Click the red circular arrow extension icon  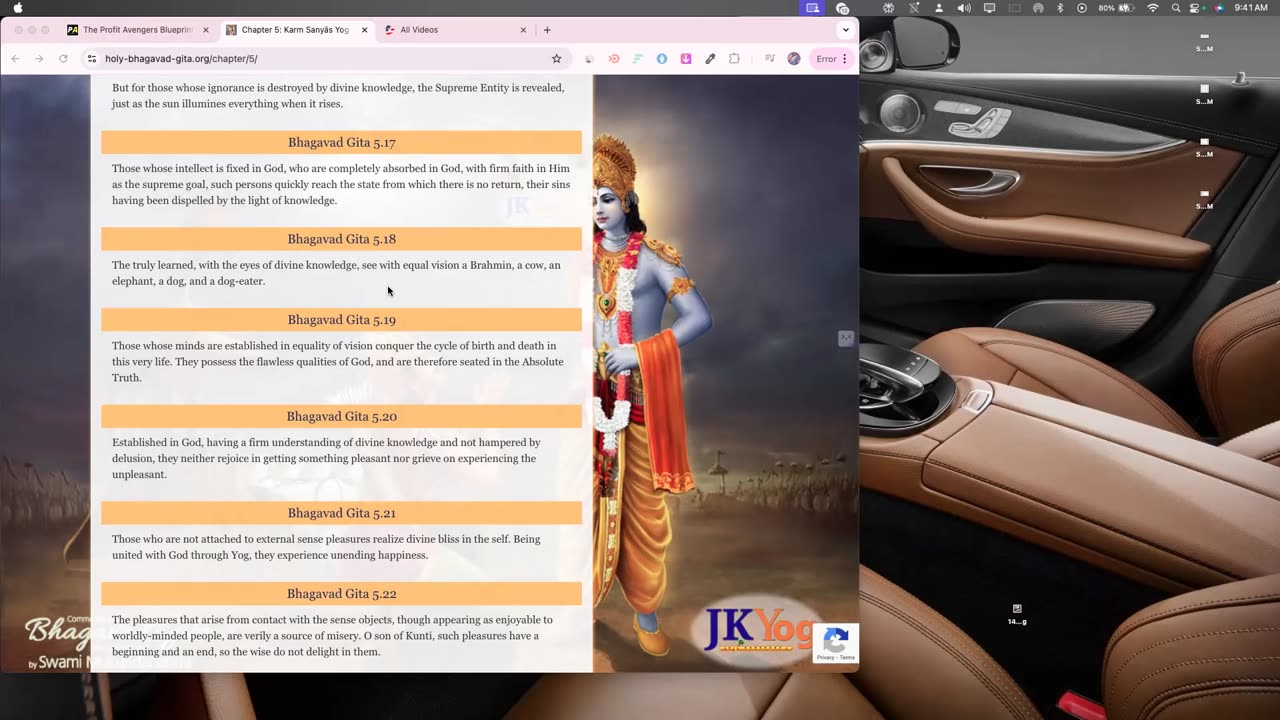tap(614, 59)
